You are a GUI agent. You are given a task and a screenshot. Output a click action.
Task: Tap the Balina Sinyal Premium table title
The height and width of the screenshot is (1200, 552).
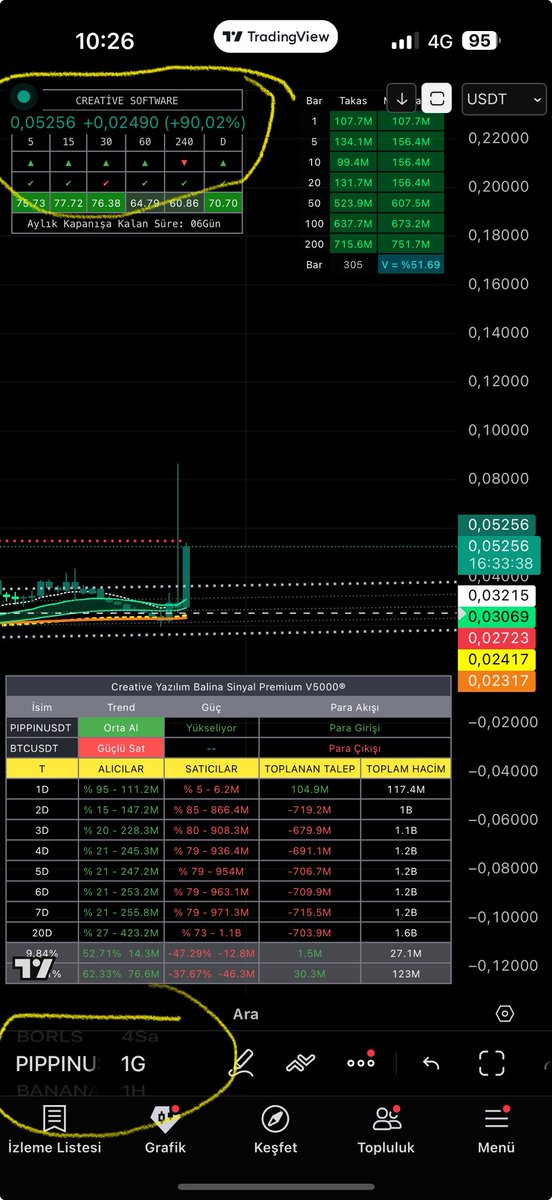coord(228,687)
